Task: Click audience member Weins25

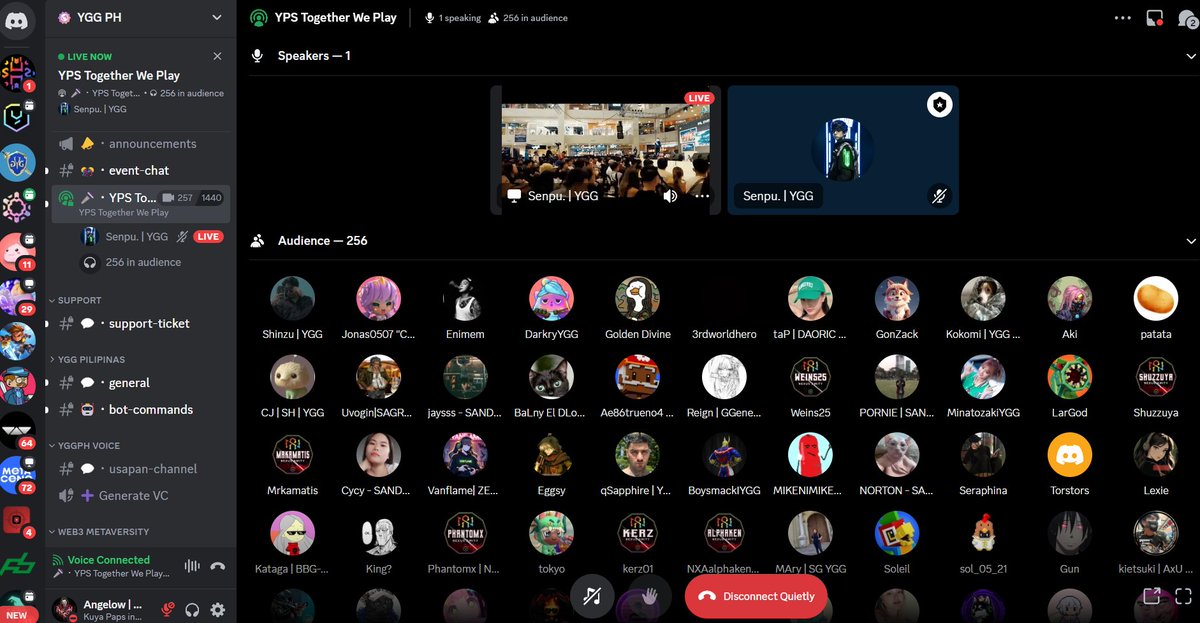Action: 810,377
